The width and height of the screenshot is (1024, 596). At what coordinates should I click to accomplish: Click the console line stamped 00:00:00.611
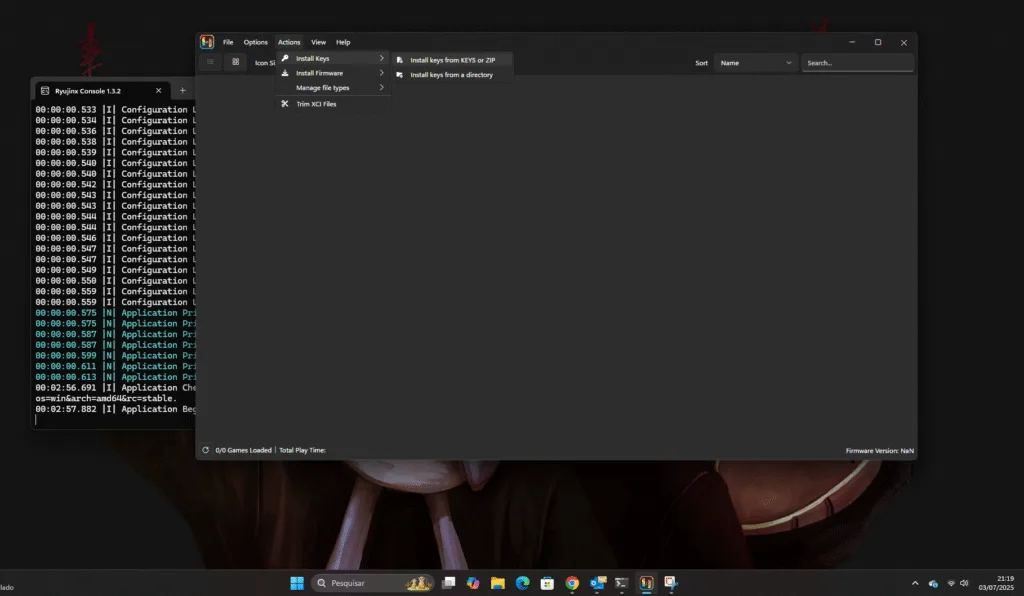pyautogui.click(x=116, y=366)
